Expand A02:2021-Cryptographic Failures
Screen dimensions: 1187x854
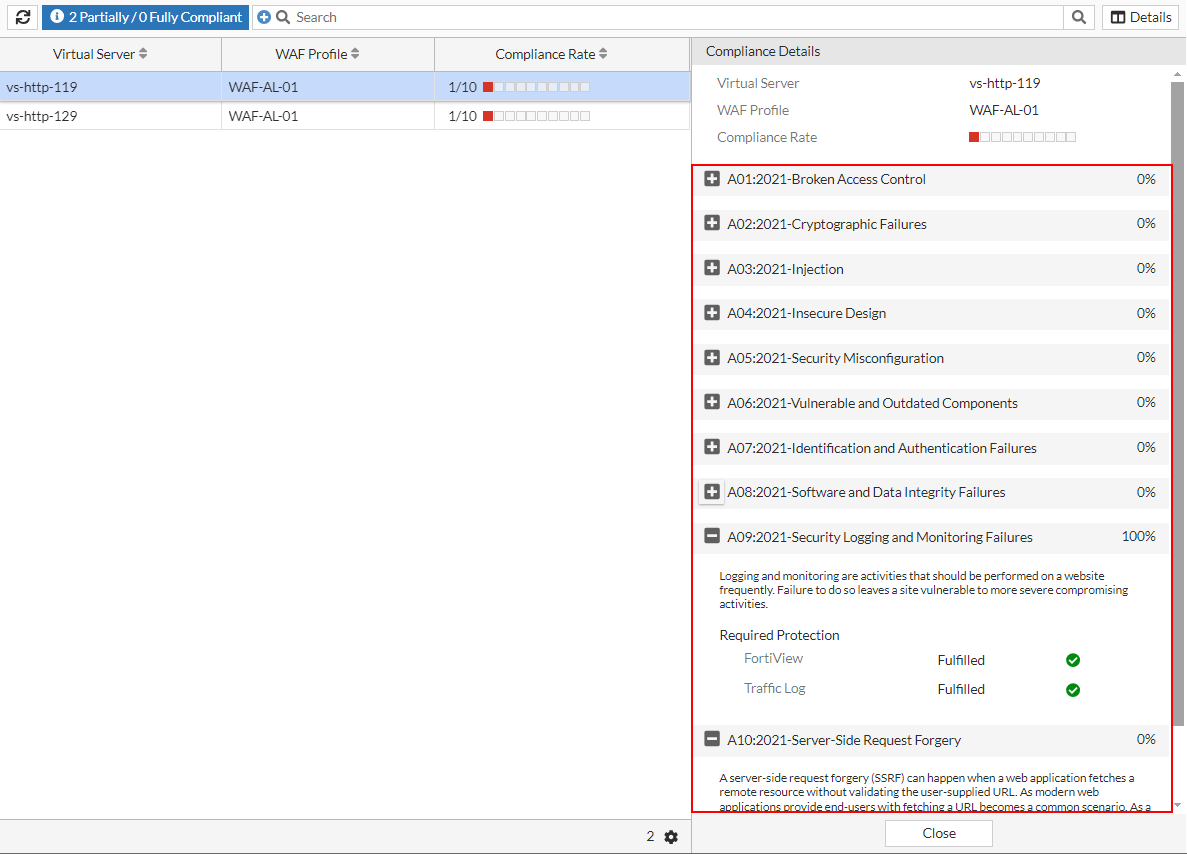(712, 223)
